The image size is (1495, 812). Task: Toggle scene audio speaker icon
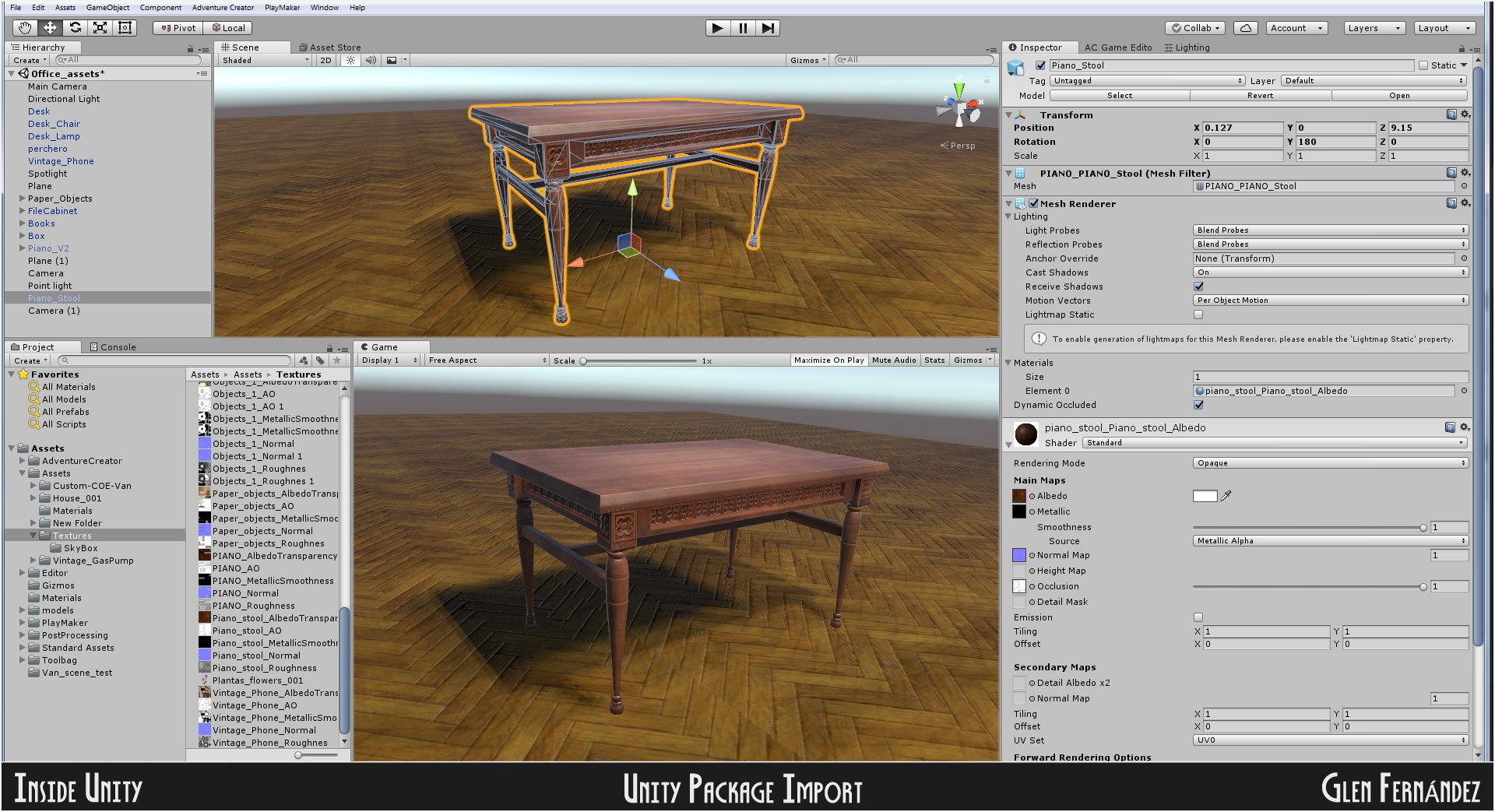(371, 60)
